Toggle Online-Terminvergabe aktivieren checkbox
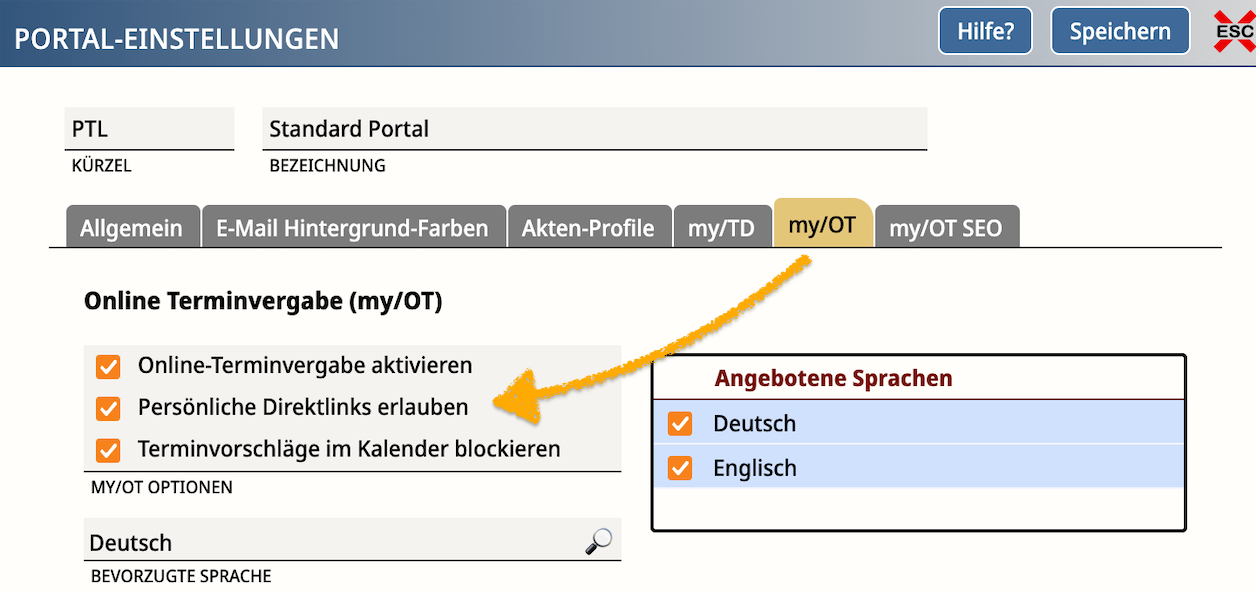The width and height of the screenshot is (1256, 592). point(108,366)
